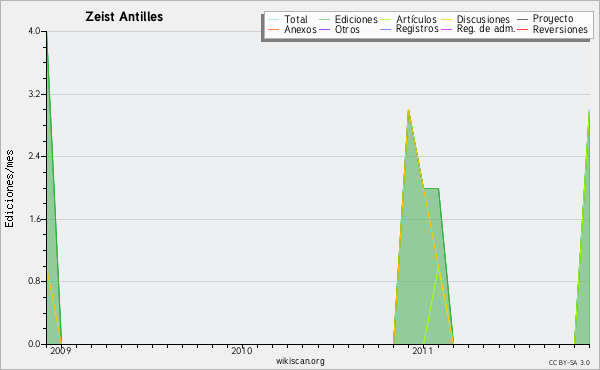The height and width of the screenshot is (370, 600).
Task: Click the Anexos legend label
Action: click(x=300, y=30)
